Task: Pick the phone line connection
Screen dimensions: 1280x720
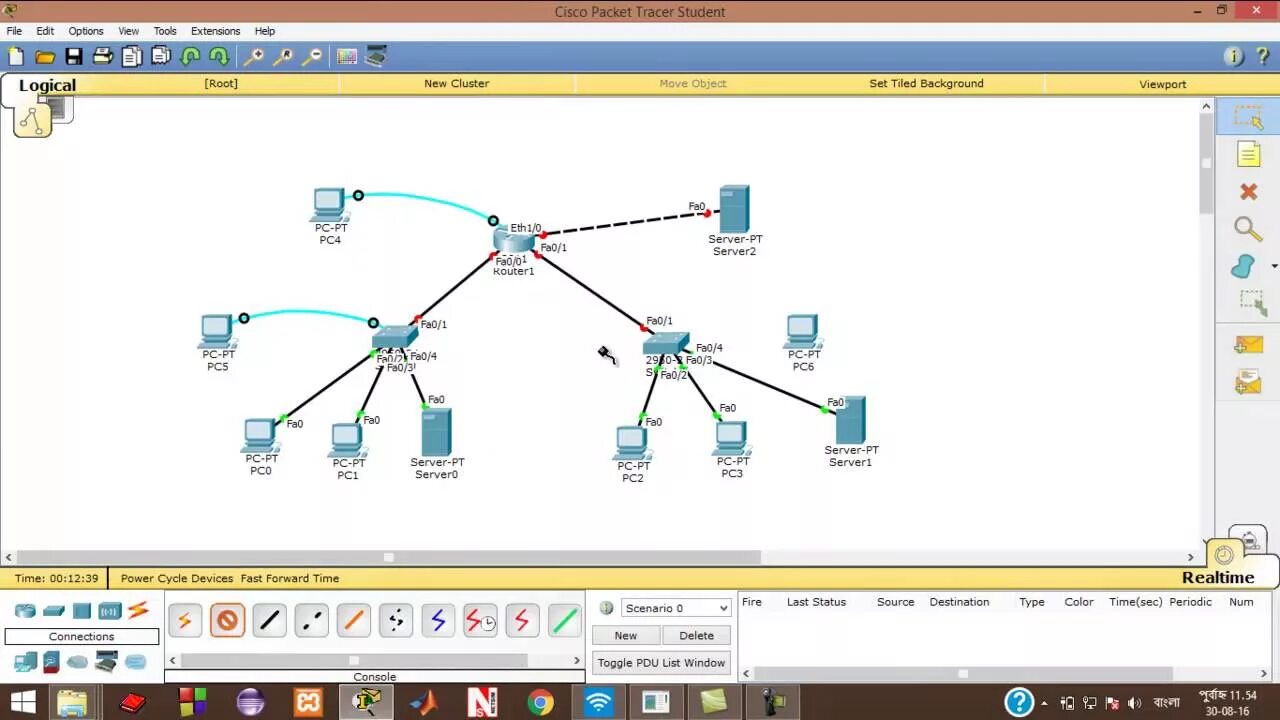Action: [x=395, y=621]
